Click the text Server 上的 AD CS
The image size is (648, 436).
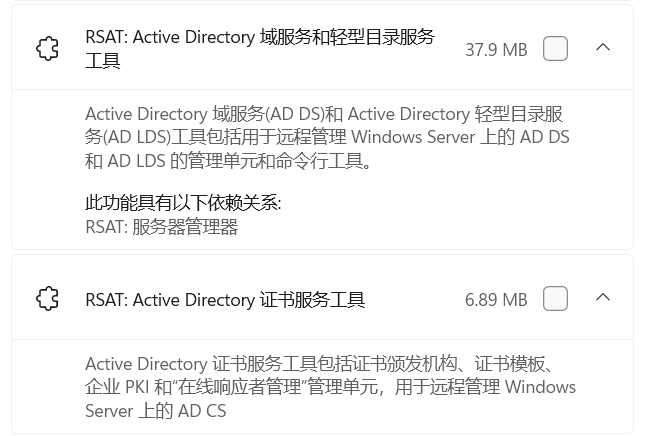tap(156, 411)
